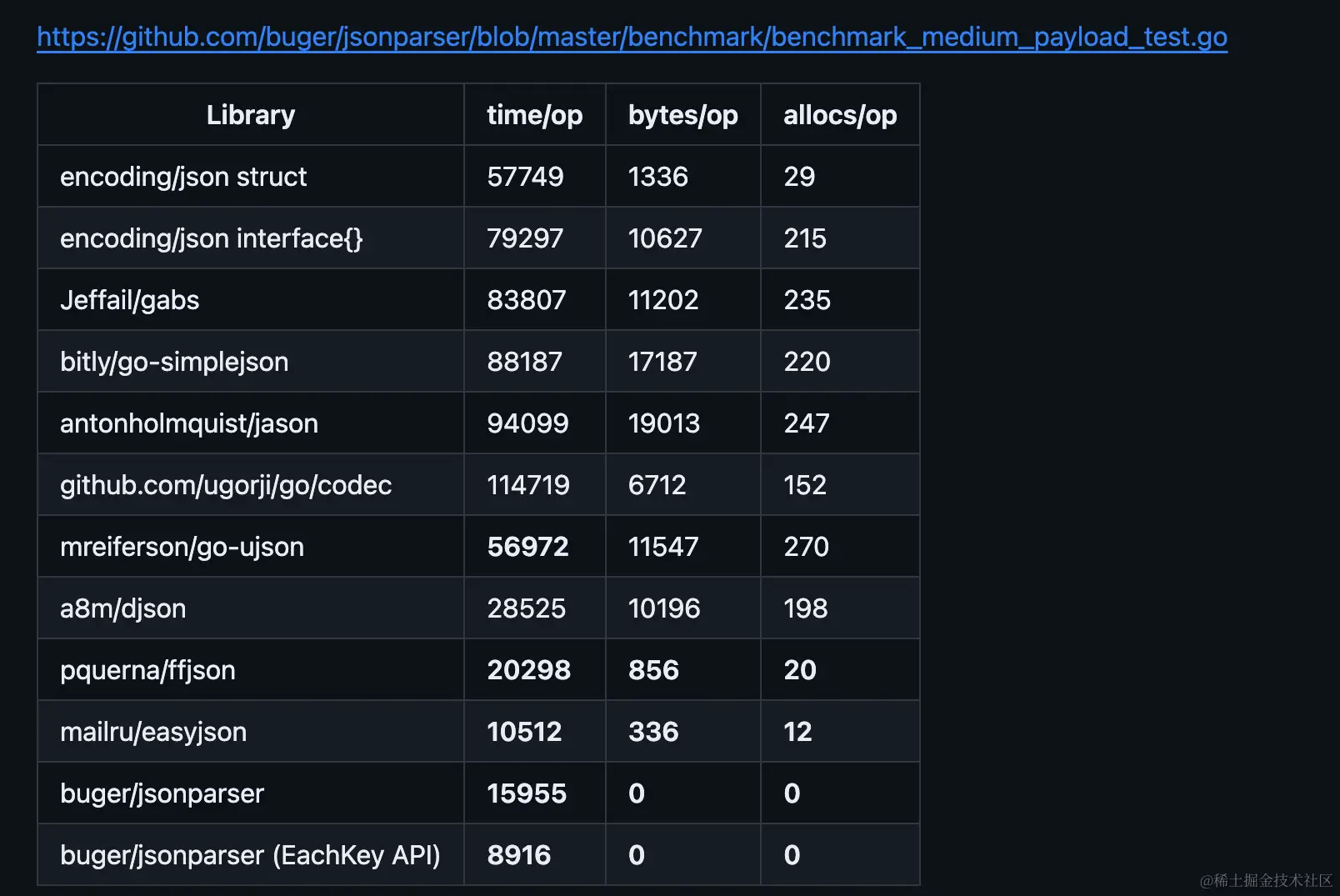
Task: Click bytes value 1336
Action: click(658, 177)
